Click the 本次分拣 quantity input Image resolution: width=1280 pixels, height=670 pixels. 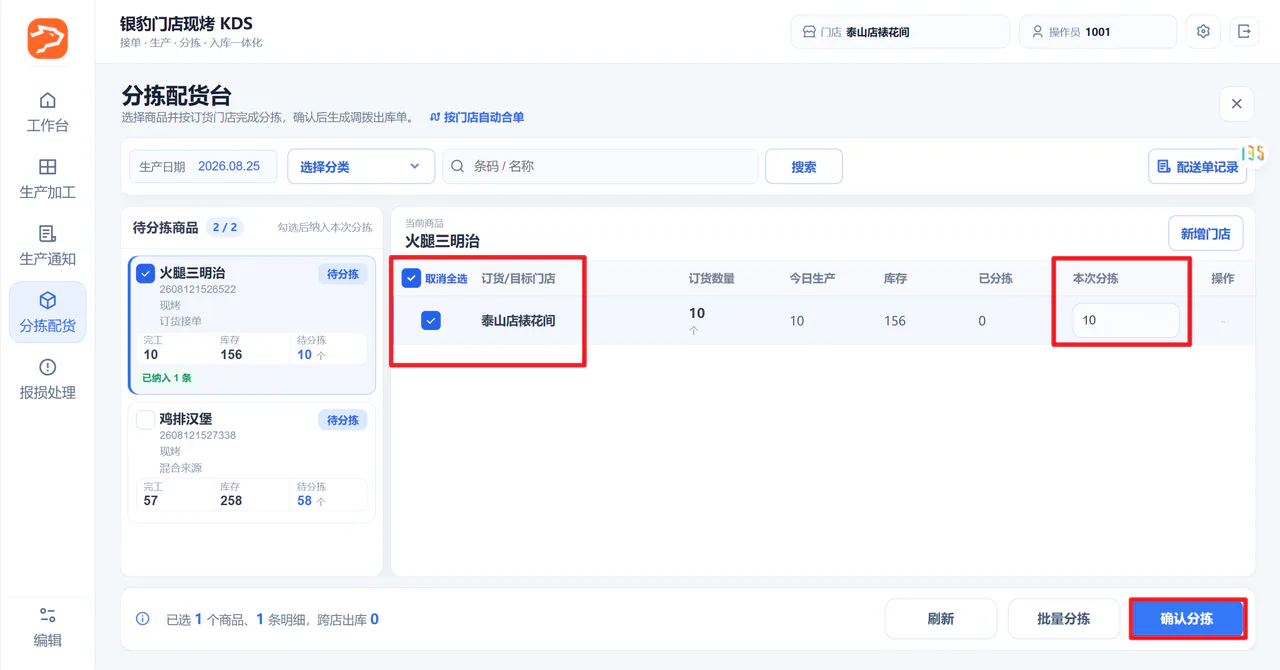click(x=1125, y=320)
